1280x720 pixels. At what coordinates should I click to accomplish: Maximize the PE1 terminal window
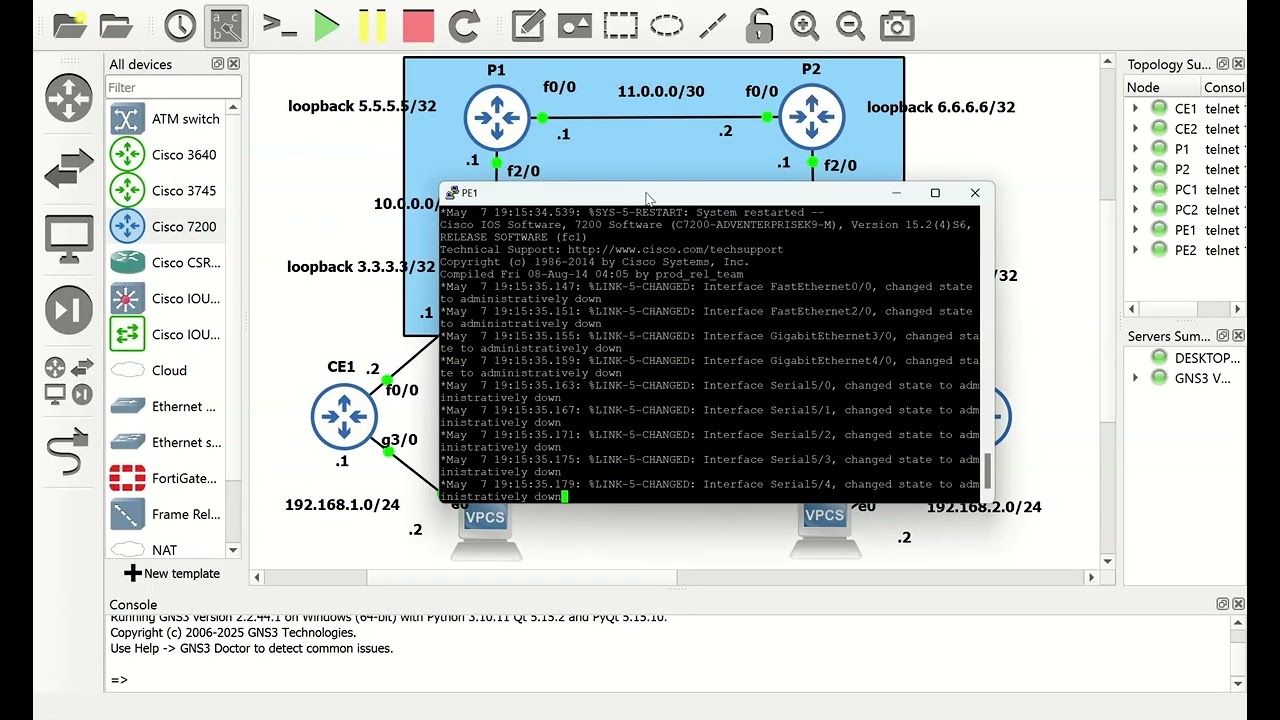(x=935, y=193)
